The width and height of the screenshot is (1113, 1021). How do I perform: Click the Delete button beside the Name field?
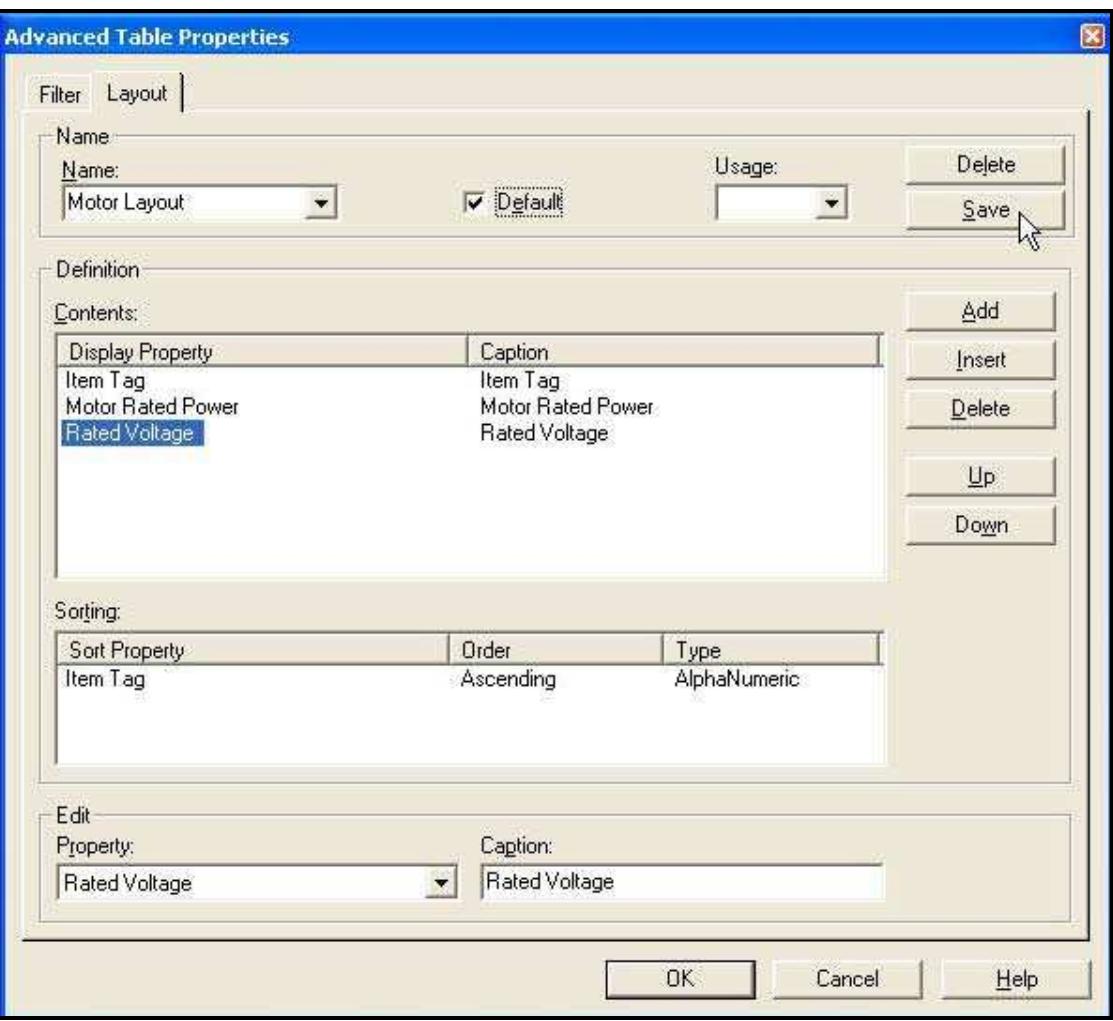point(985,165)
